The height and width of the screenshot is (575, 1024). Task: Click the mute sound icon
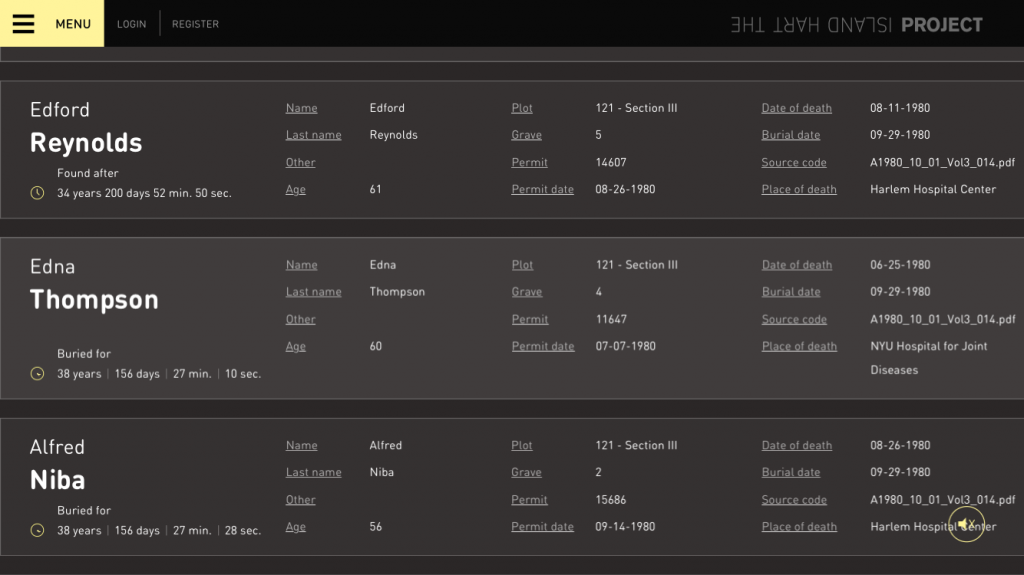[x=966, y=524]
